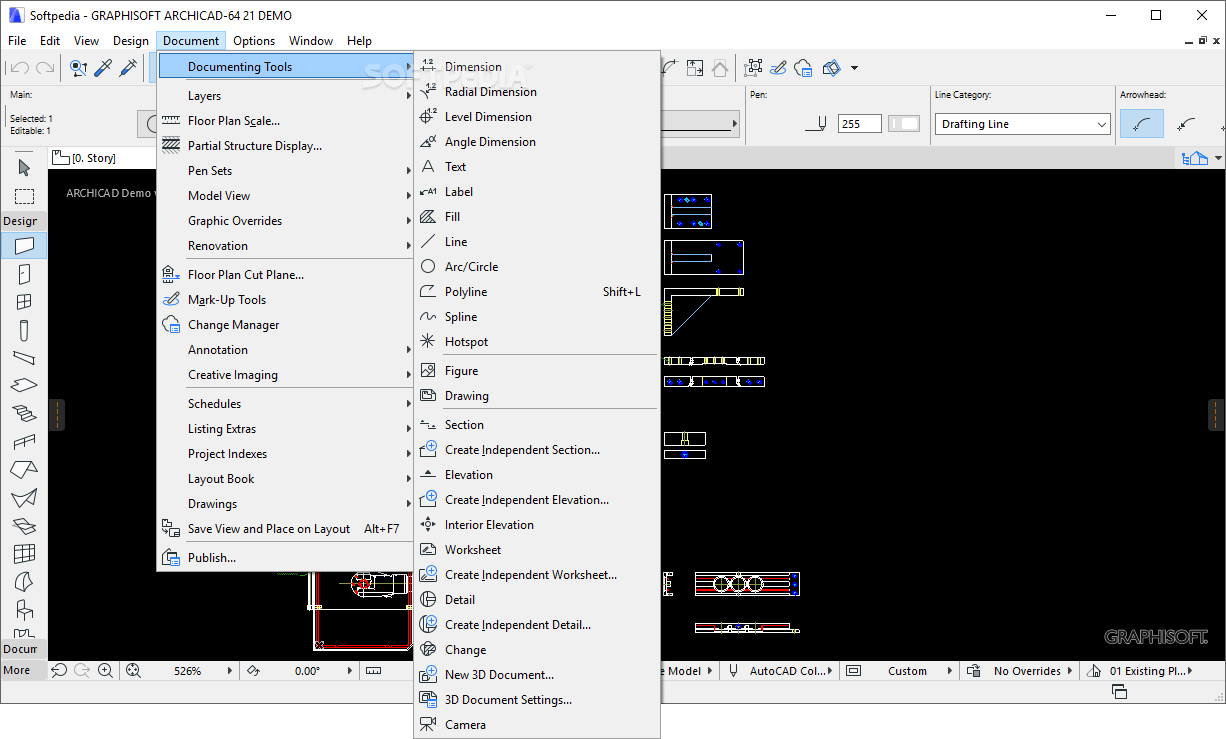Choose Create Independent Section... entry
Viewport: 1226px width, 739px height.
537,450
